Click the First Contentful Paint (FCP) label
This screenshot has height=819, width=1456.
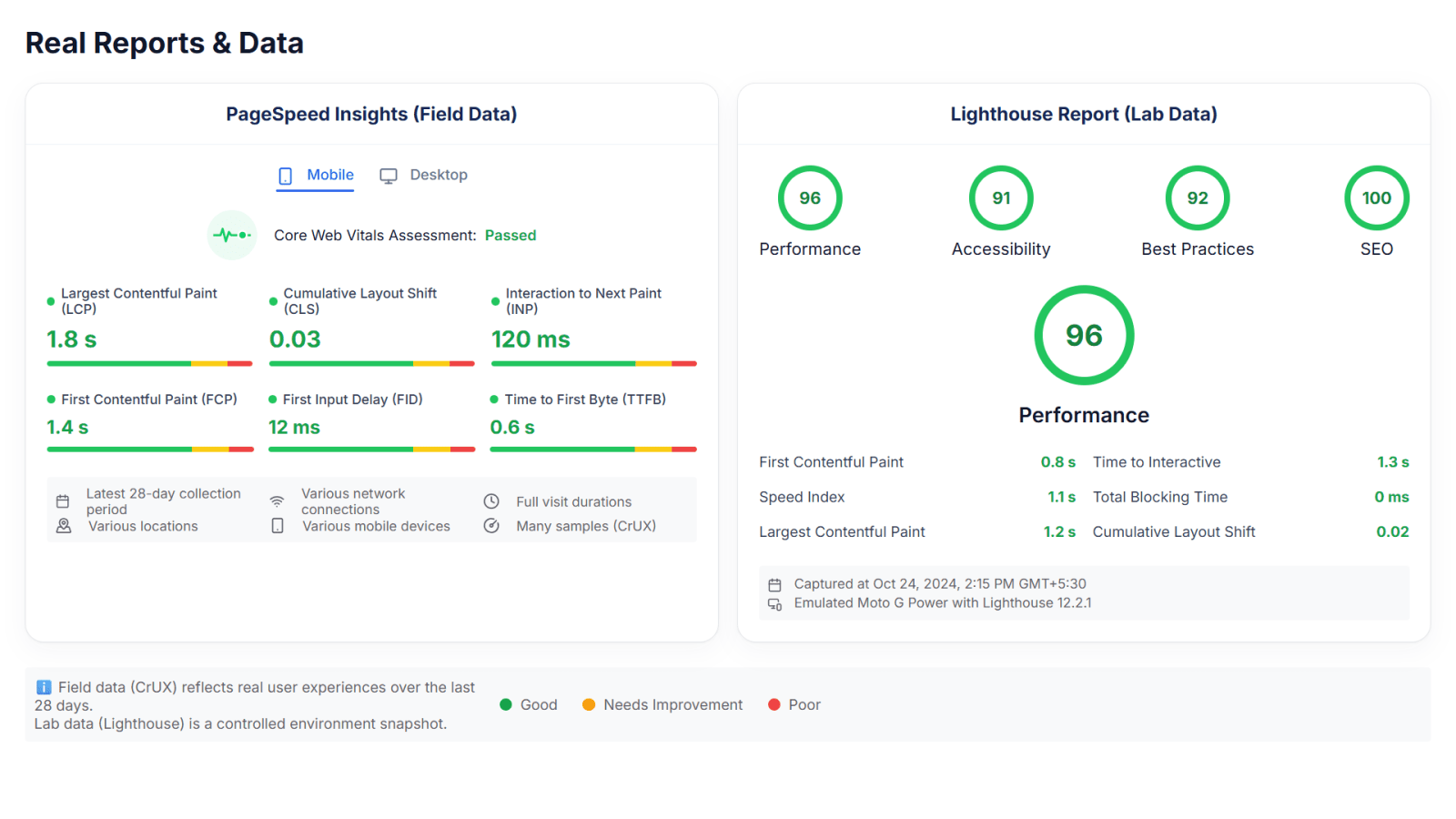[149, 399]
